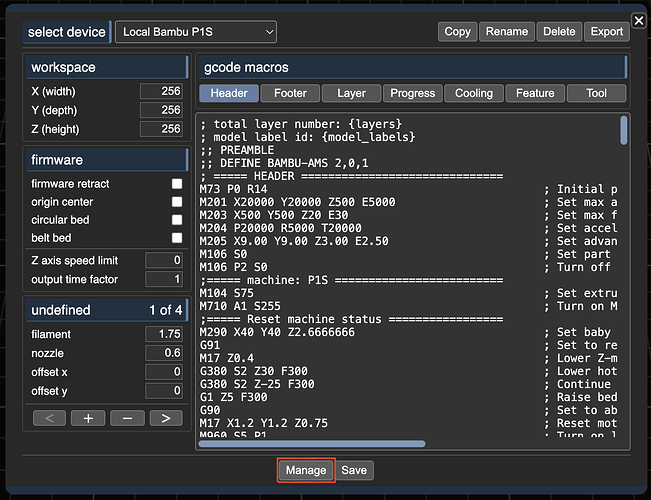
Task: Check the circular bed option
Action: [177, 220]
